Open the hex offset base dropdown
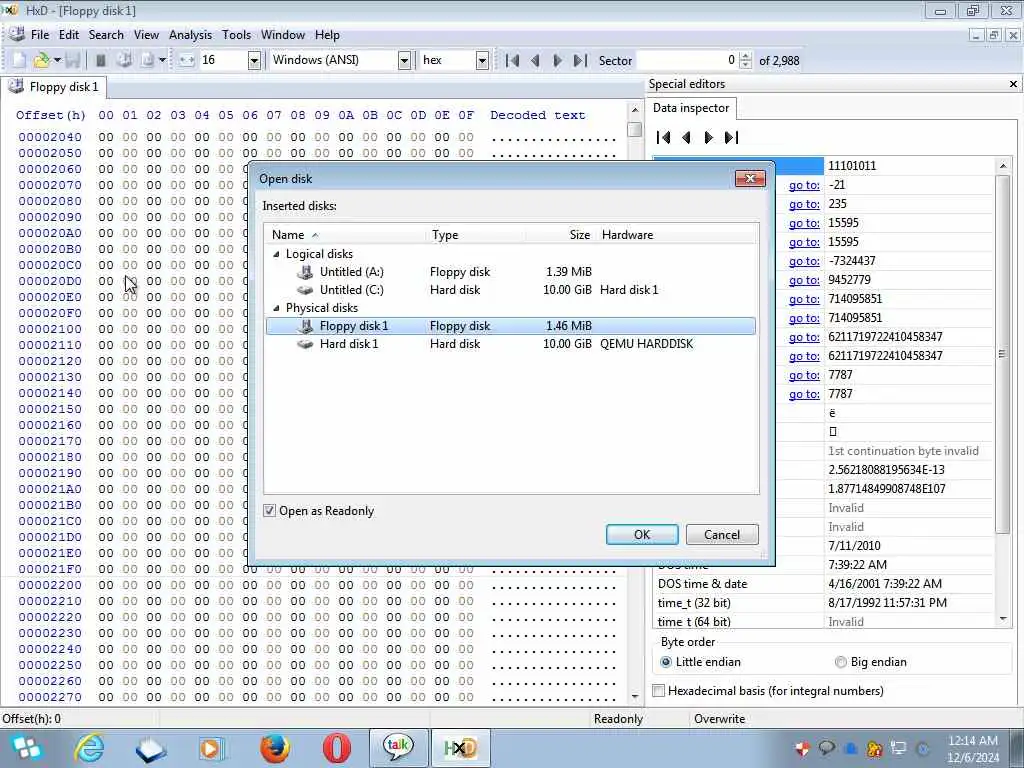Image resolution: width=1024 pixels, height=768 pixels. [x=482, y=60]
